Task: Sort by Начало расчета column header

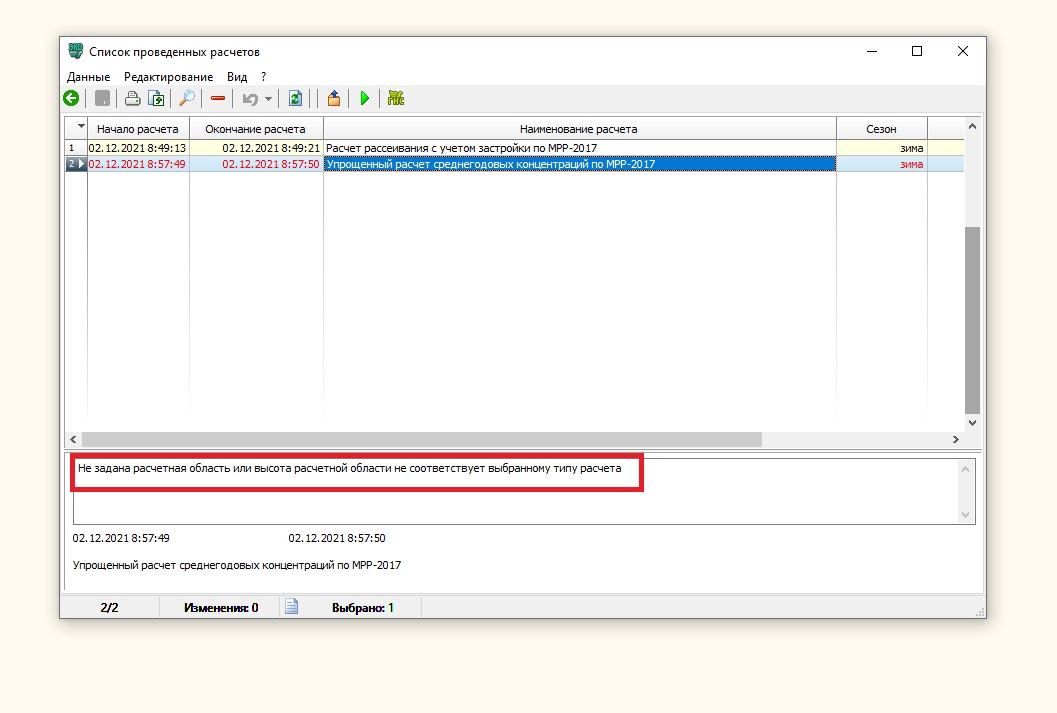Action: (x=138, y=129)
